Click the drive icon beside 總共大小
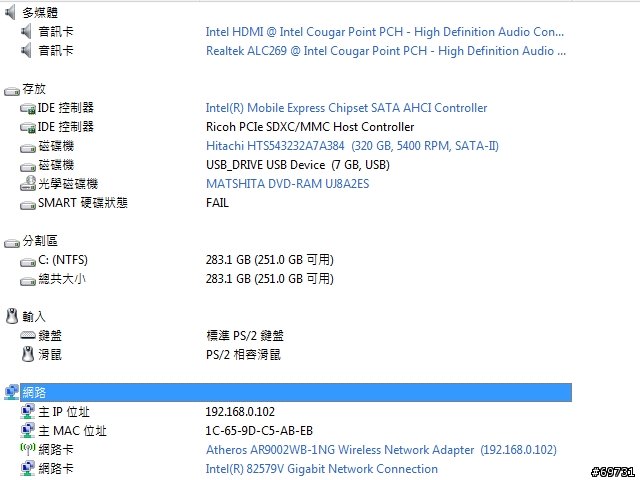 pyautogui.click(x=28, y=281)
